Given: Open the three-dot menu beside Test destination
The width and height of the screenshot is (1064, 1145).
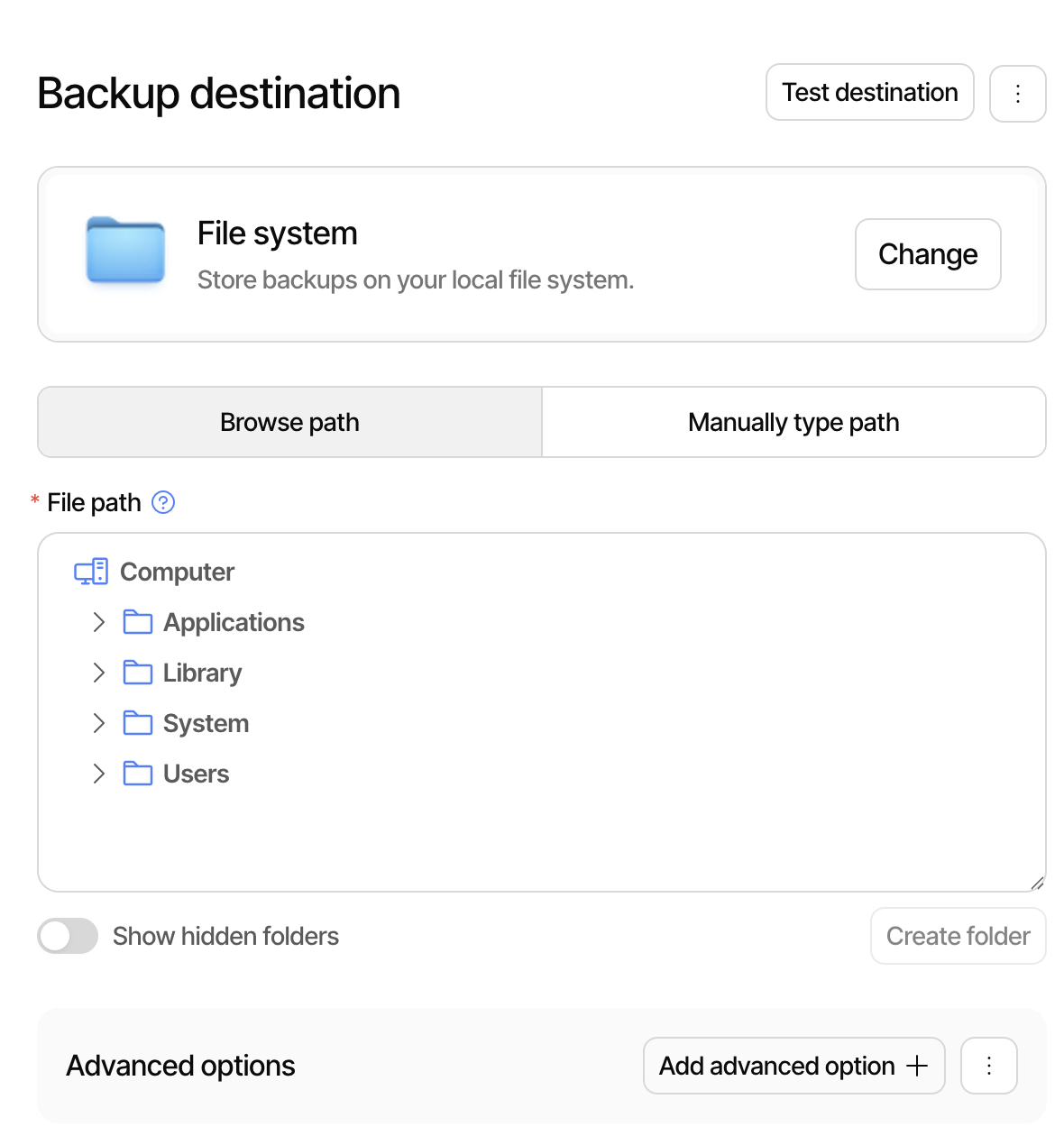Looking at the screenshot, I should pyautogui.click(x=1017, y=93).
